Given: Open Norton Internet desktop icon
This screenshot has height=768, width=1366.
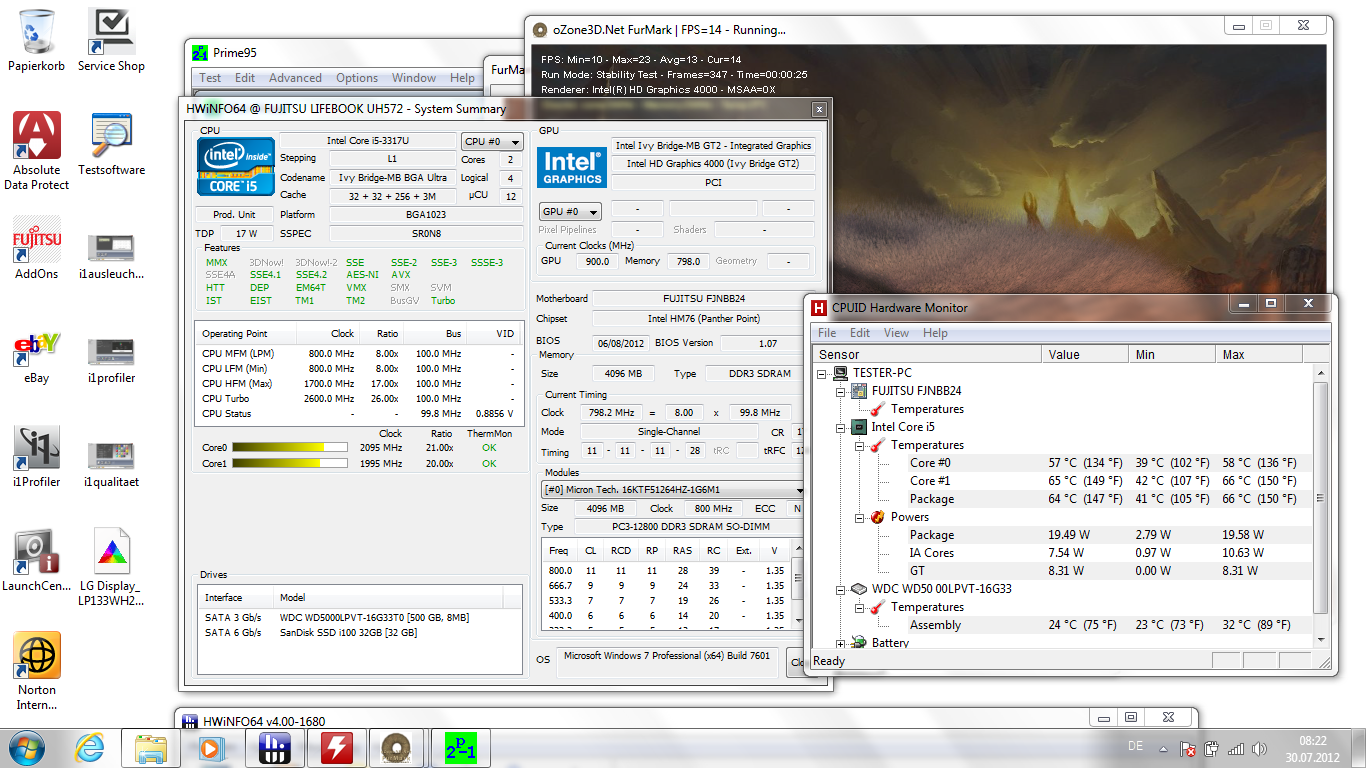Looking at the screenshot, I should point(37,671).
